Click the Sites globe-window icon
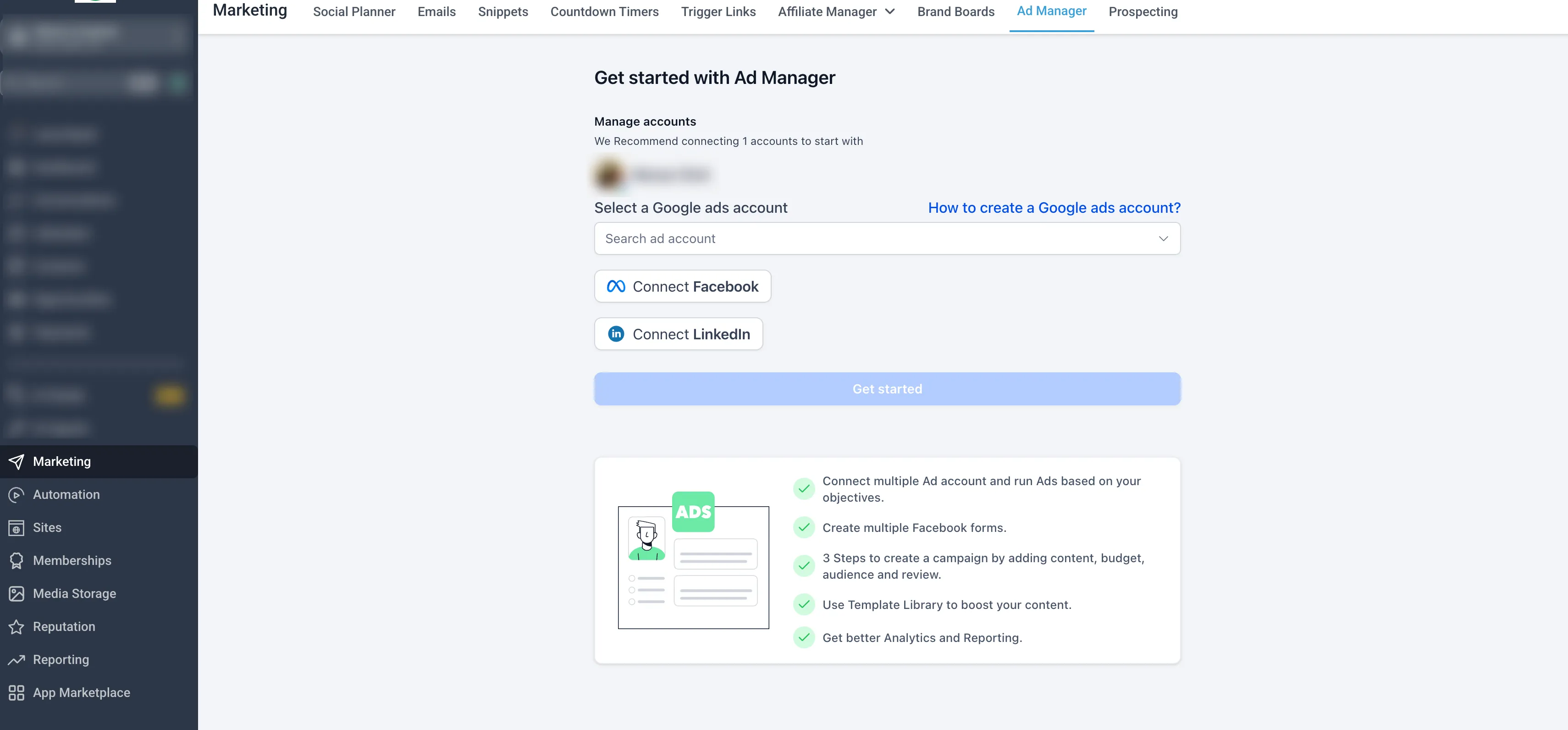1568x730 pixels. click(x=17, y=528)
